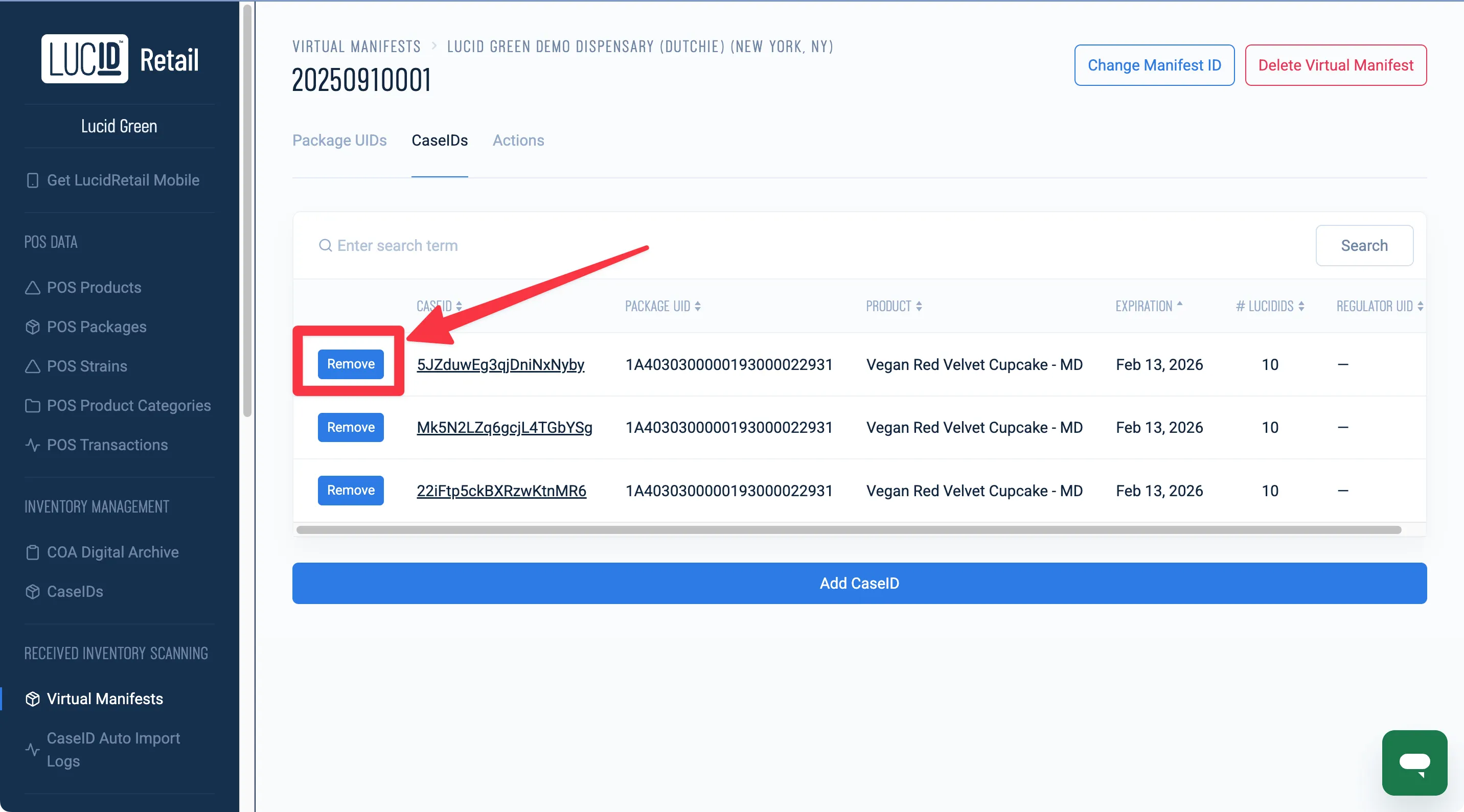Open COA Digital Archive clipboard icon
Viewport: 1464px width, 812px height.
pyautogui.click(x=32, y=552)
